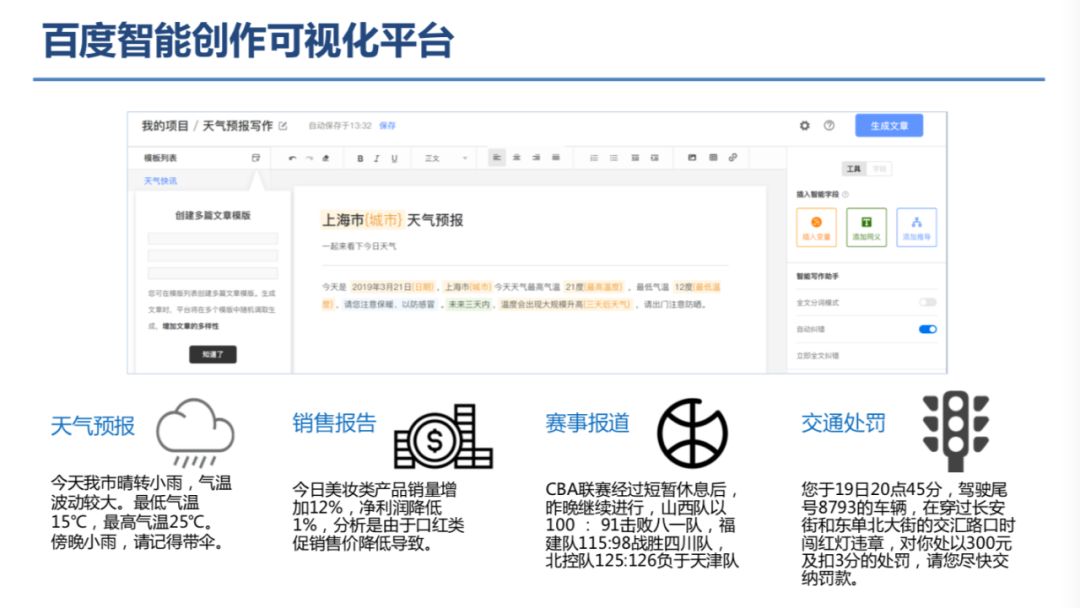Align text left

pyautogui.click(x=497, y=158)
